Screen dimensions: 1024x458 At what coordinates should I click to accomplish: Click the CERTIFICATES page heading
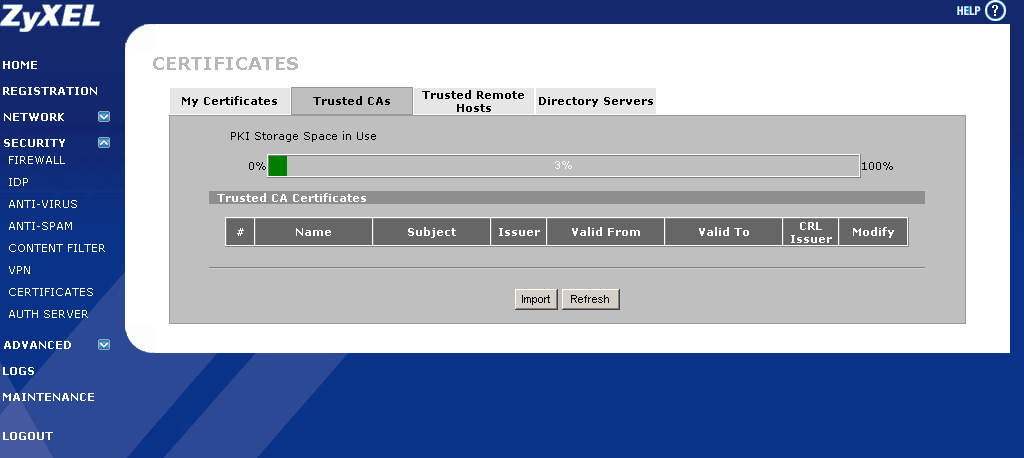(x=225, y=63)
